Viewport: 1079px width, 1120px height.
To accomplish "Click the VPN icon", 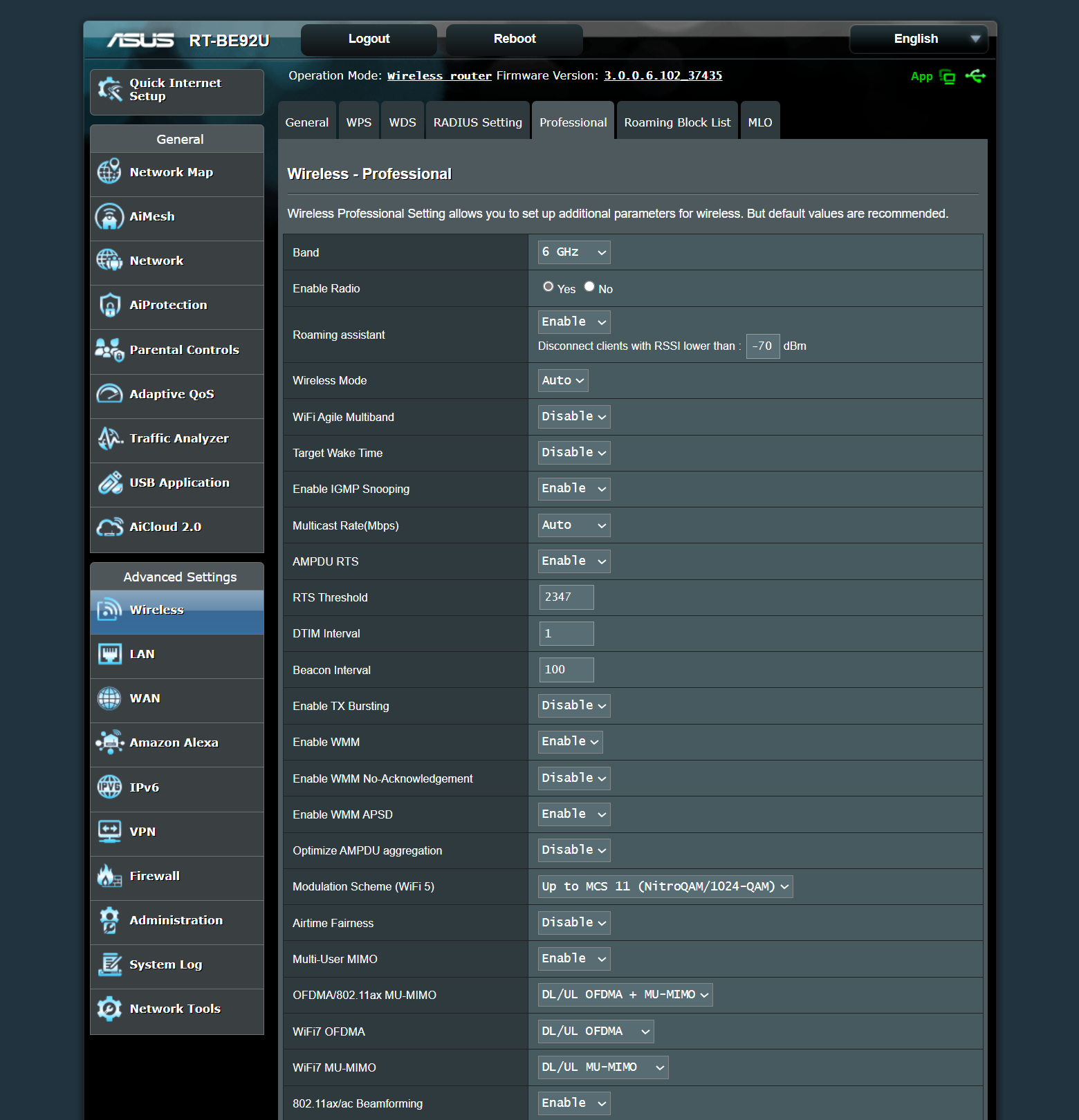I will click(109, 831).
